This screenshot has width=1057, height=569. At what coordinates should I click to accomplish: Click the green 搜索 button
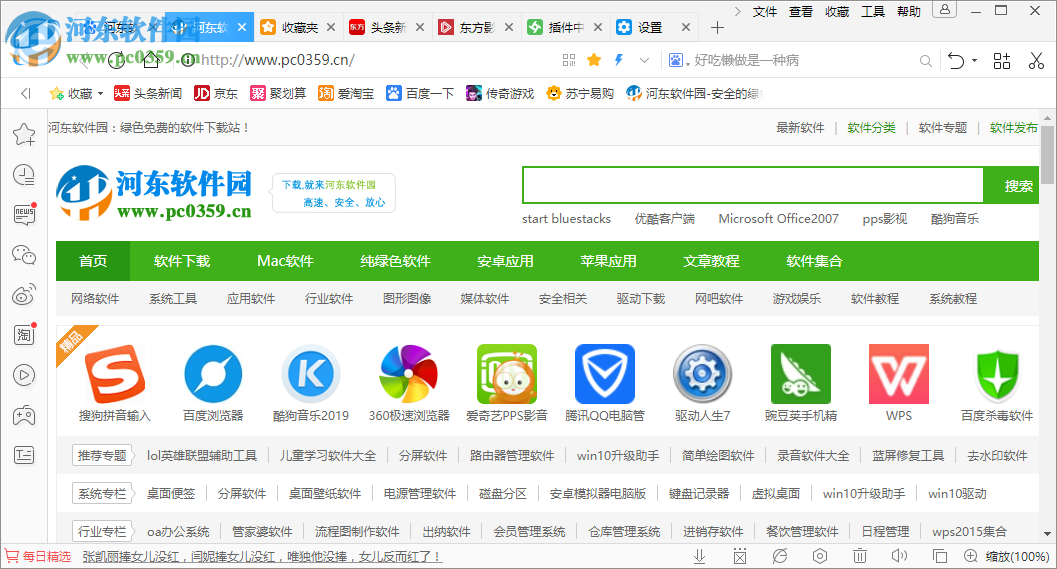pos(1012,185)
